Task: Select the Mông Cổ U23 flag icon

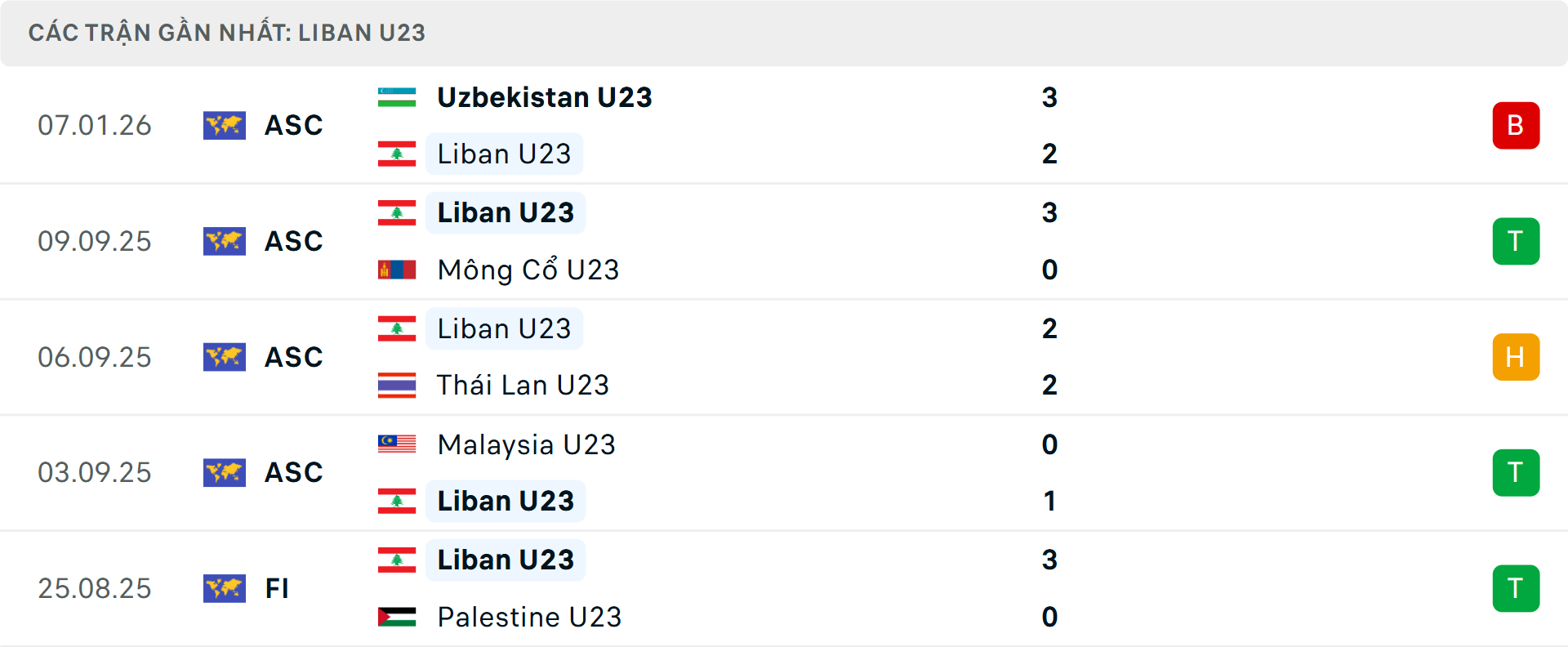Action: (397, 269)
